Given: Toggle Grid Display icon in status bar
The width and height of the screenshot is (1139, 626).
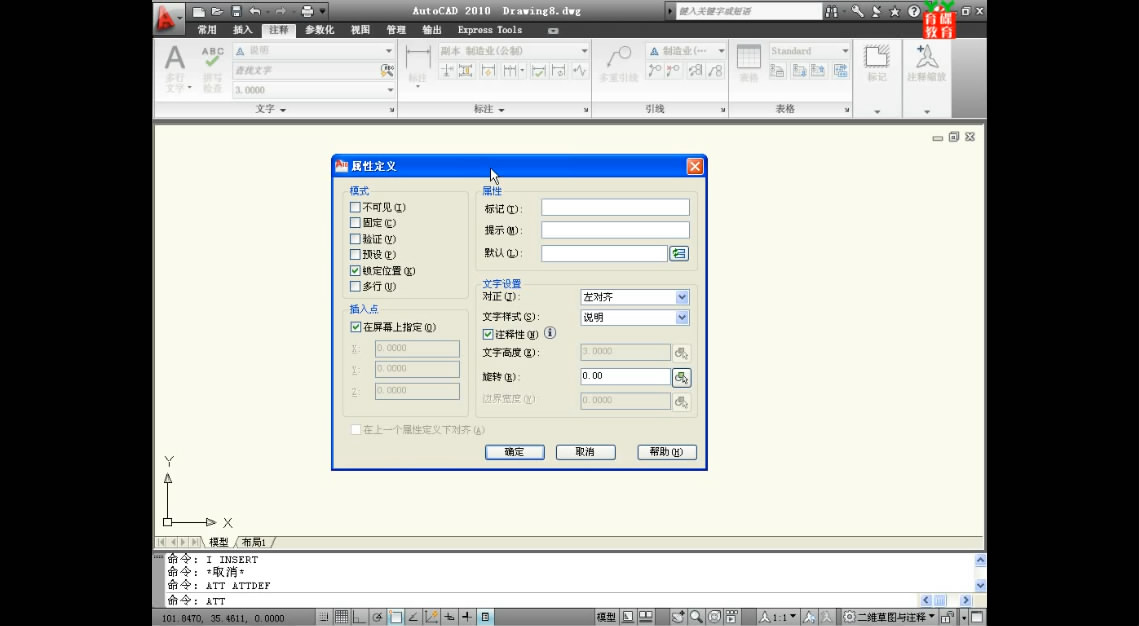Looking at the screenshot, I should [x=342, y=617].
